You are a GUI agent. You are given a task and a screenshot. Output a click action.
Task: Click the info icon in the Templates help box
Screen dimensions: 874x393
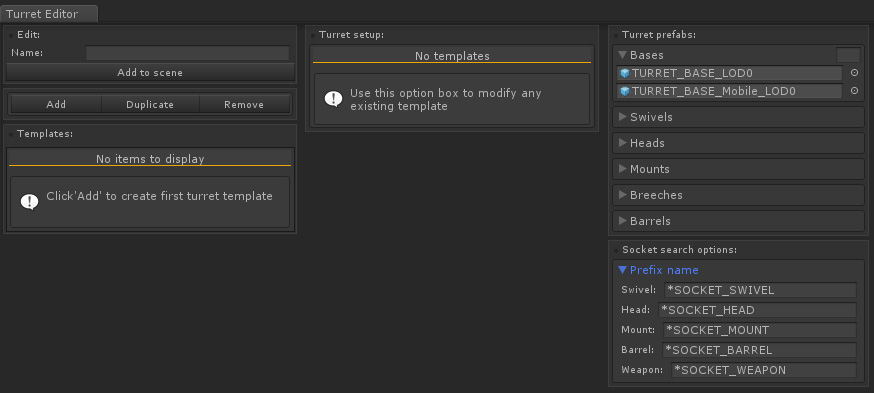[x=30, y=202]
